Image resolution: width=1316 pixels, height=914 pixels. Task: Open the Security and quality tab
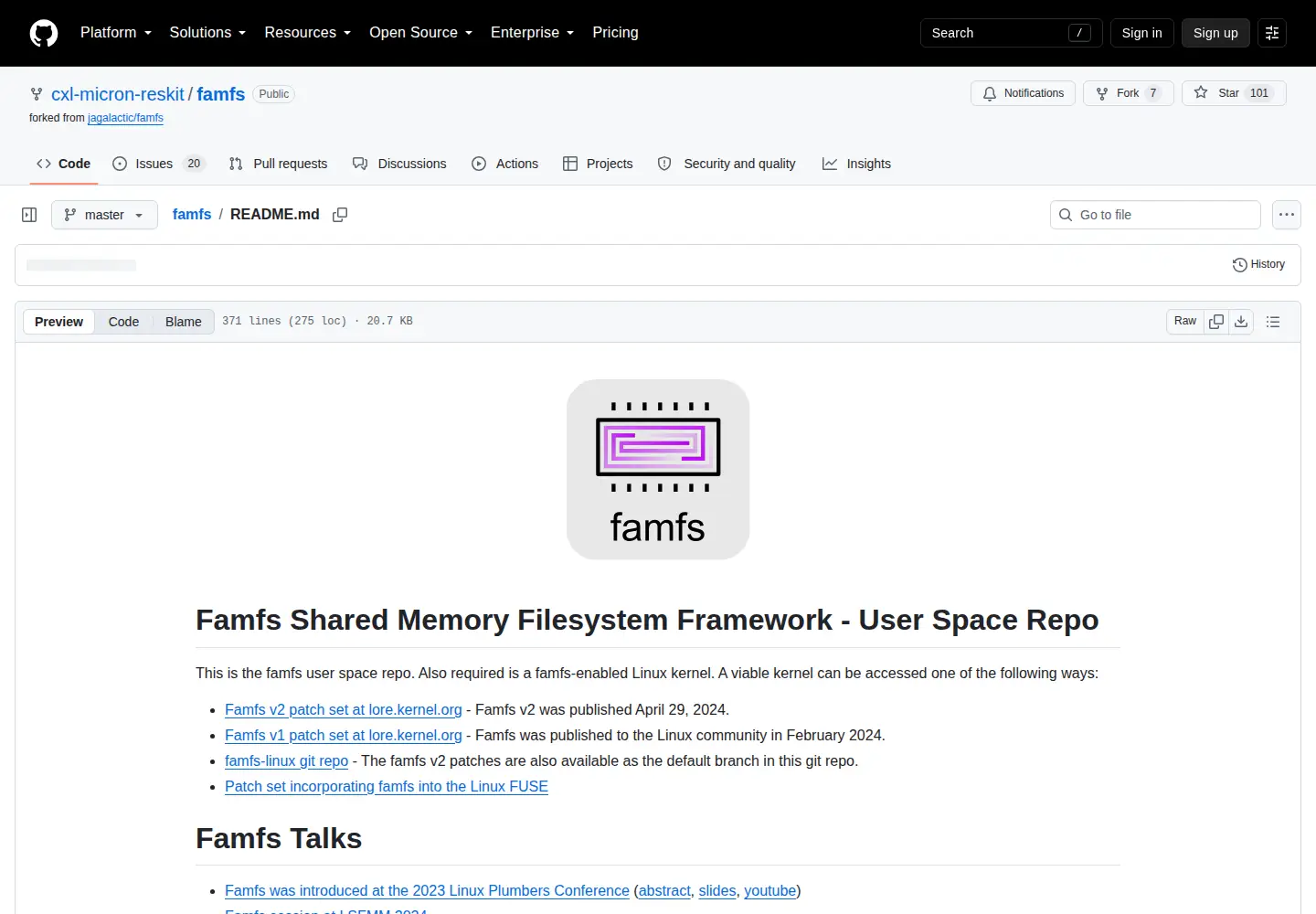(727, 164)
